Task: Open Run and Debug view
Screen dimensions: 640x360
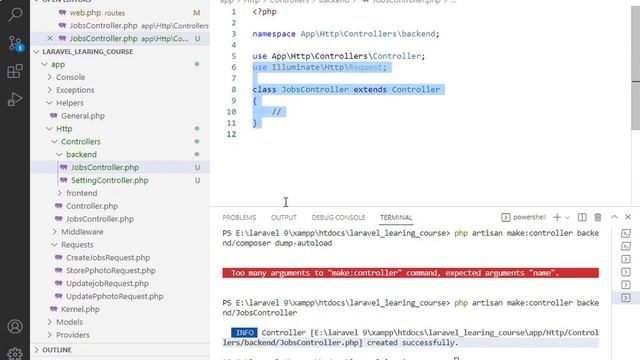Action: coord(15,99)
